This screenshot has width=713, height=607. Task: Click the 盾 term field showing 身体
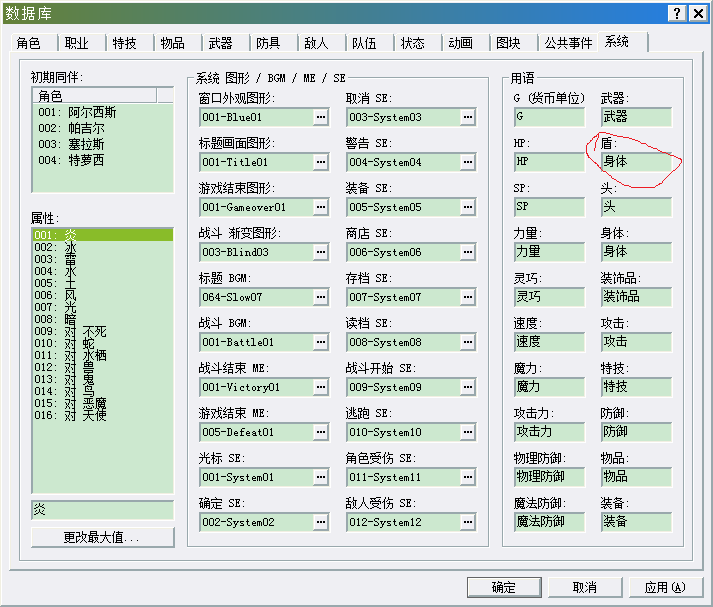pos(636,162)
